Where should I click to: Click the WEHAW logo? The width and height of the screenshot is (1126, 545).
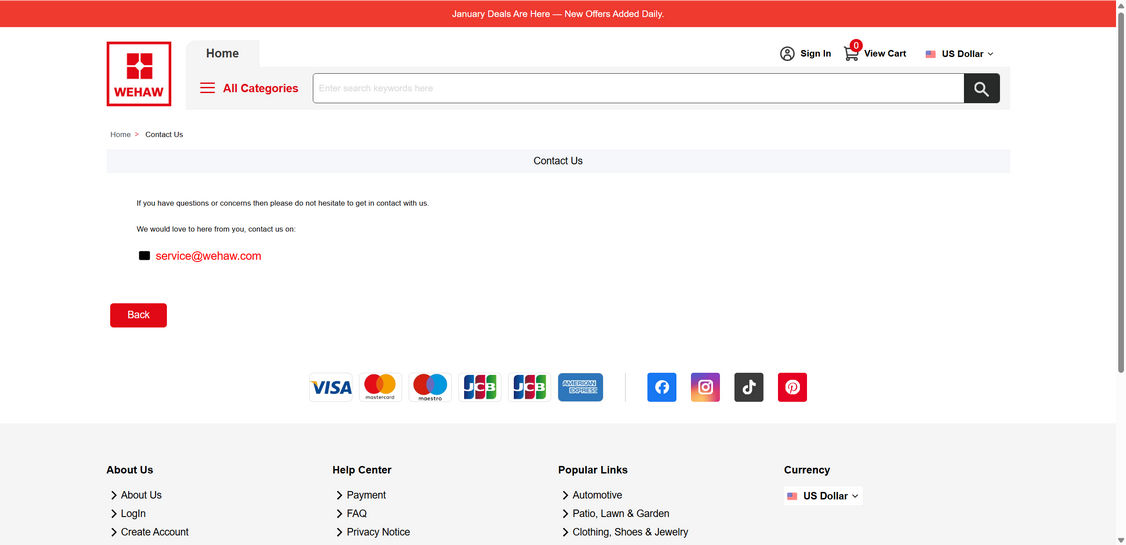[x=139, y=74]
